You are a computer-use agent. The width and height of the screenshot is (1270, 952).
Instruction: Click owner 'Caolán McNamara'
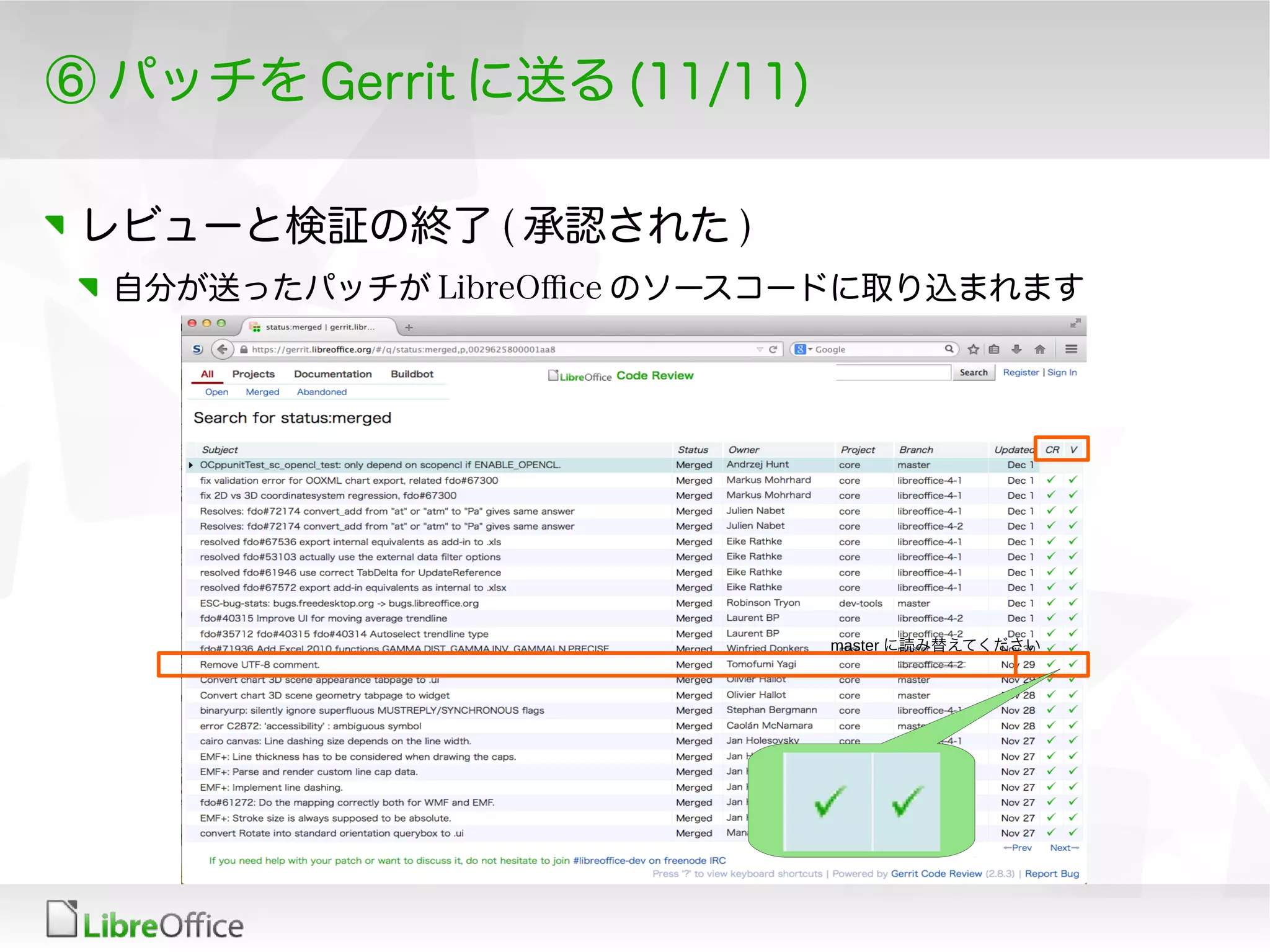(x=770, y=726)
